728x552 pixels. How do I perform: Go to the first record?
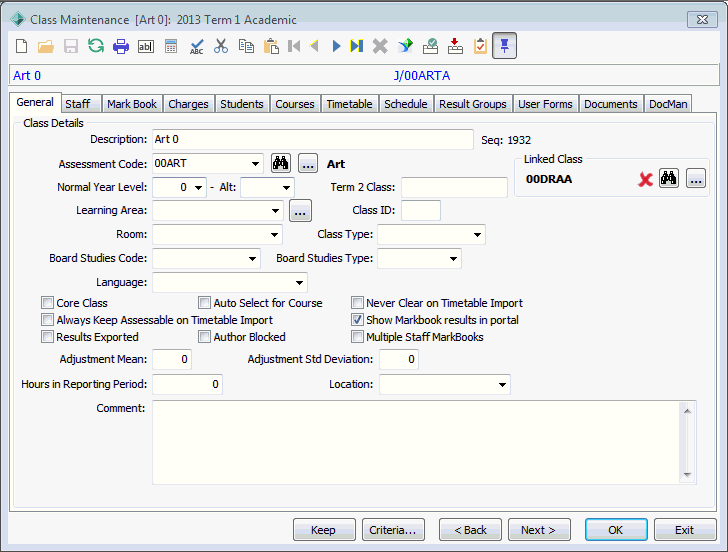(x=294, y=46)
